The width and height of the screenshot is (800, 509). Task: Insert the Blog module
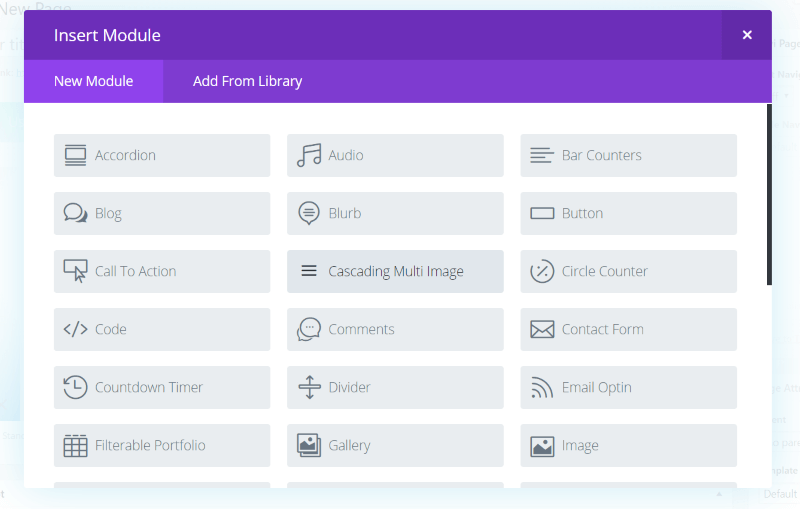coord(162,213)
